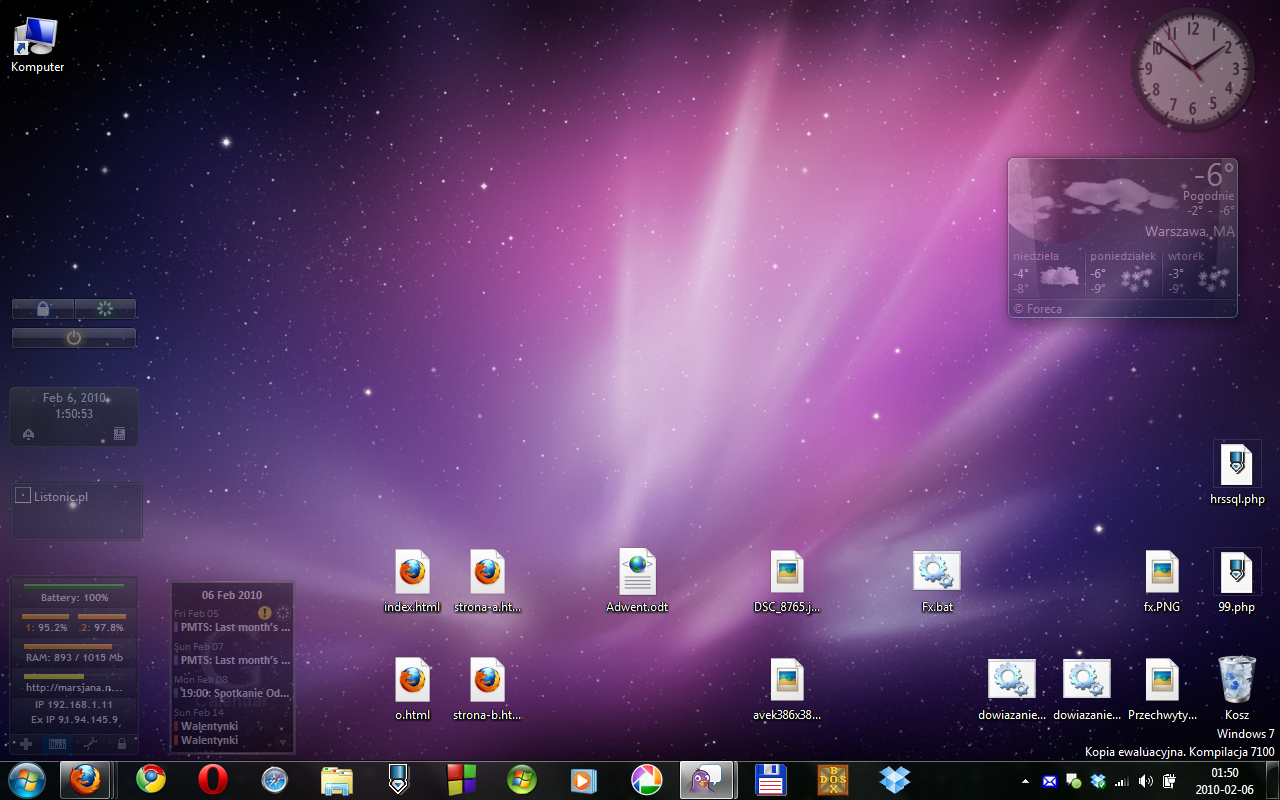The width and height of the screenshot is (1280, 800).
Task: Select the Adwent.odt desktop file
Action: click(637, 573)
